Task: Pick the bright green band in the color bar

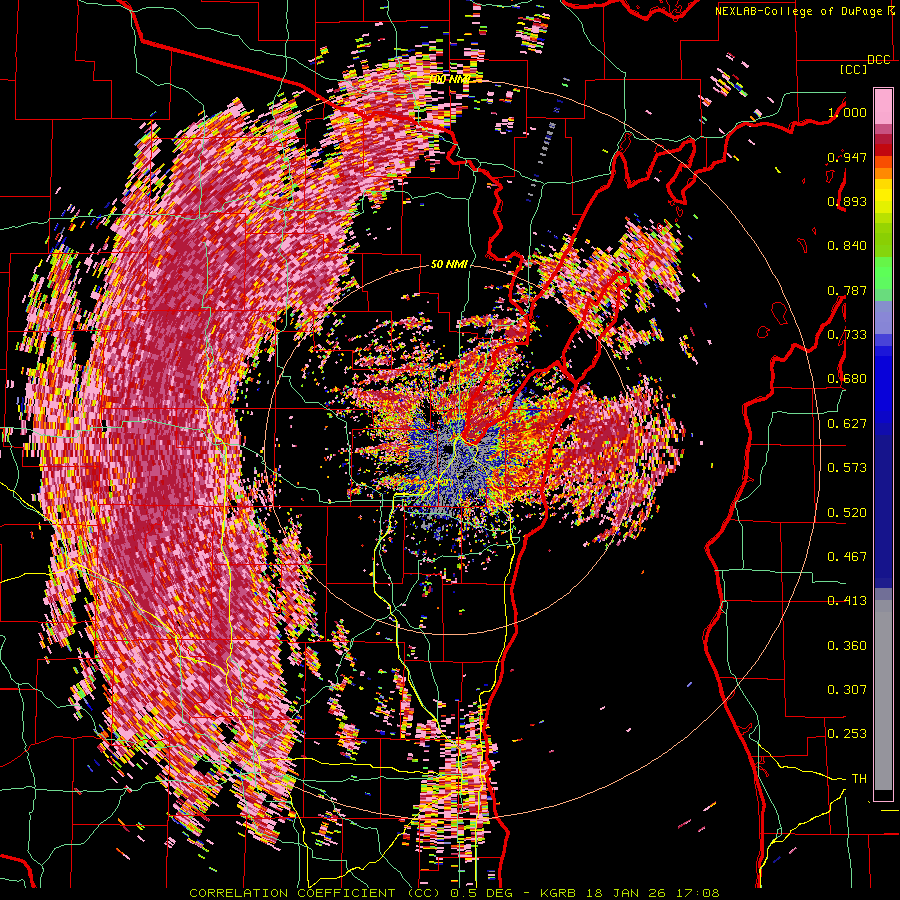Action: (x=883, y=273)
